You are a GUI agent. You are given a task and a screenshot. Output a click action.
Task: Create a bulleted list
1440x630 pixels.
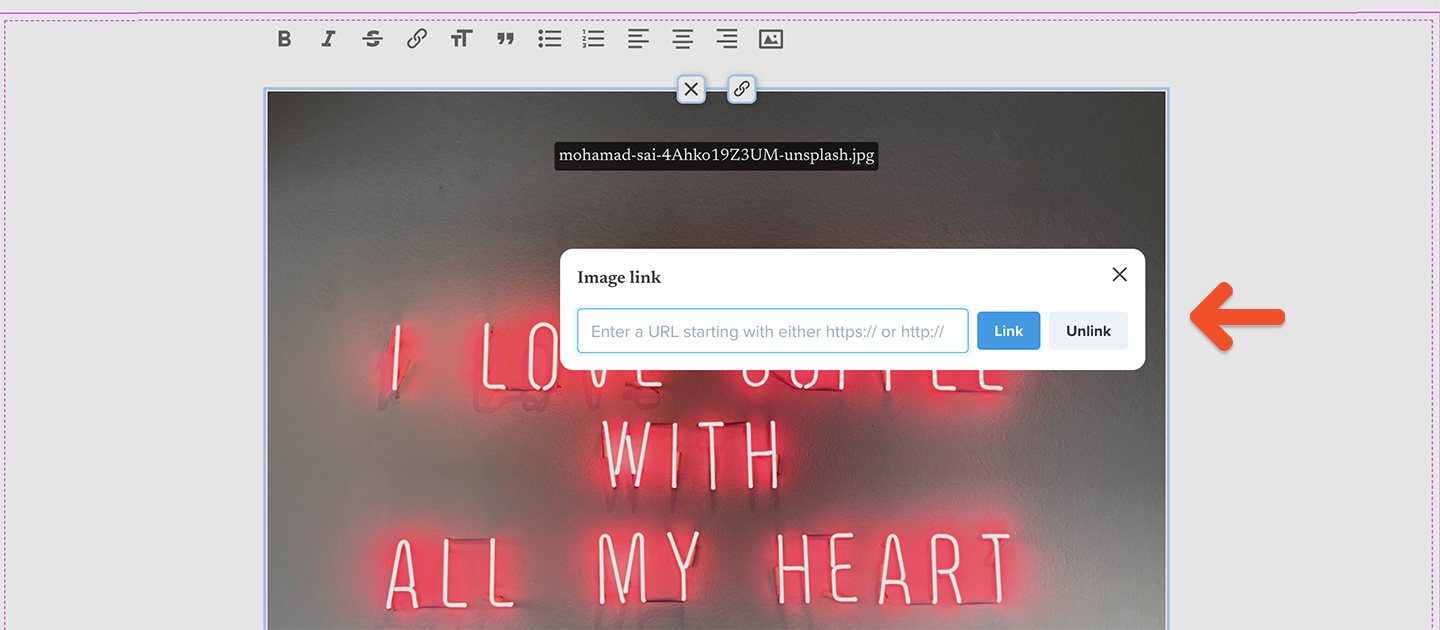549,39
